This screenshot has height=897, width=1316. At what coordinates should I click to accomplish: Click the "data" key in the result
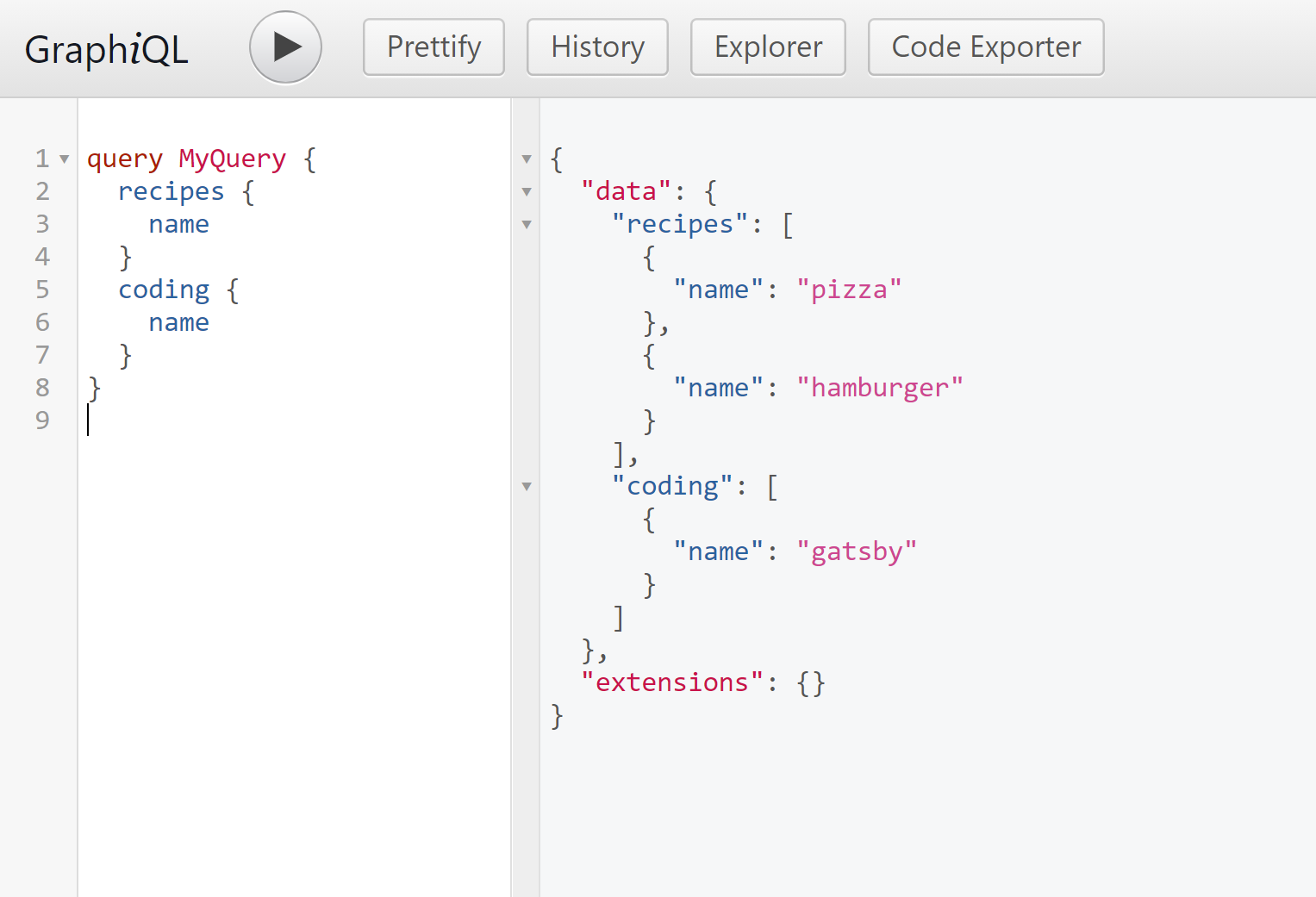pyautogui.click(x=626, y=192)
